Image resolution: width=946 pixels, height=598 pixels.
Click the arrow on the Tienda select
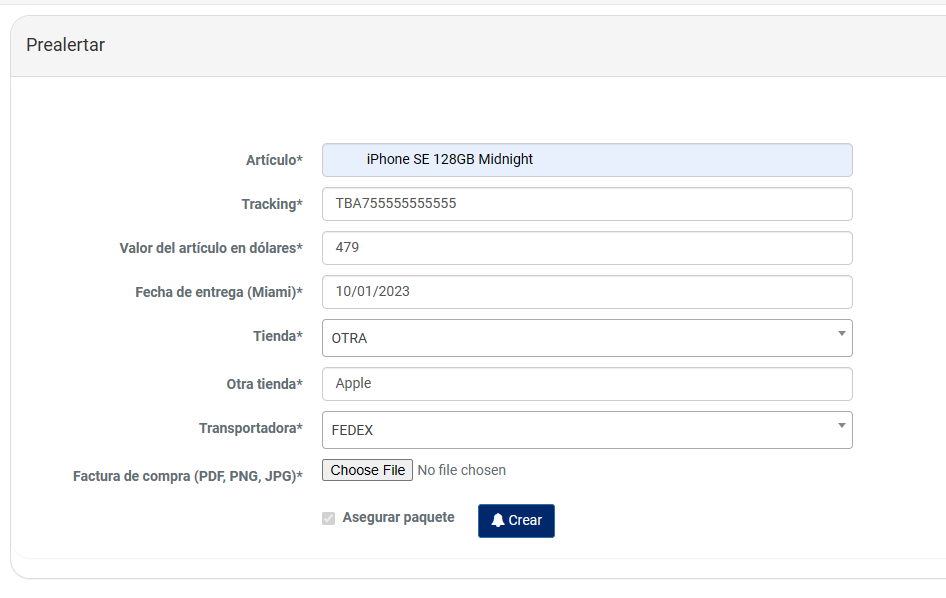[841, 334]
